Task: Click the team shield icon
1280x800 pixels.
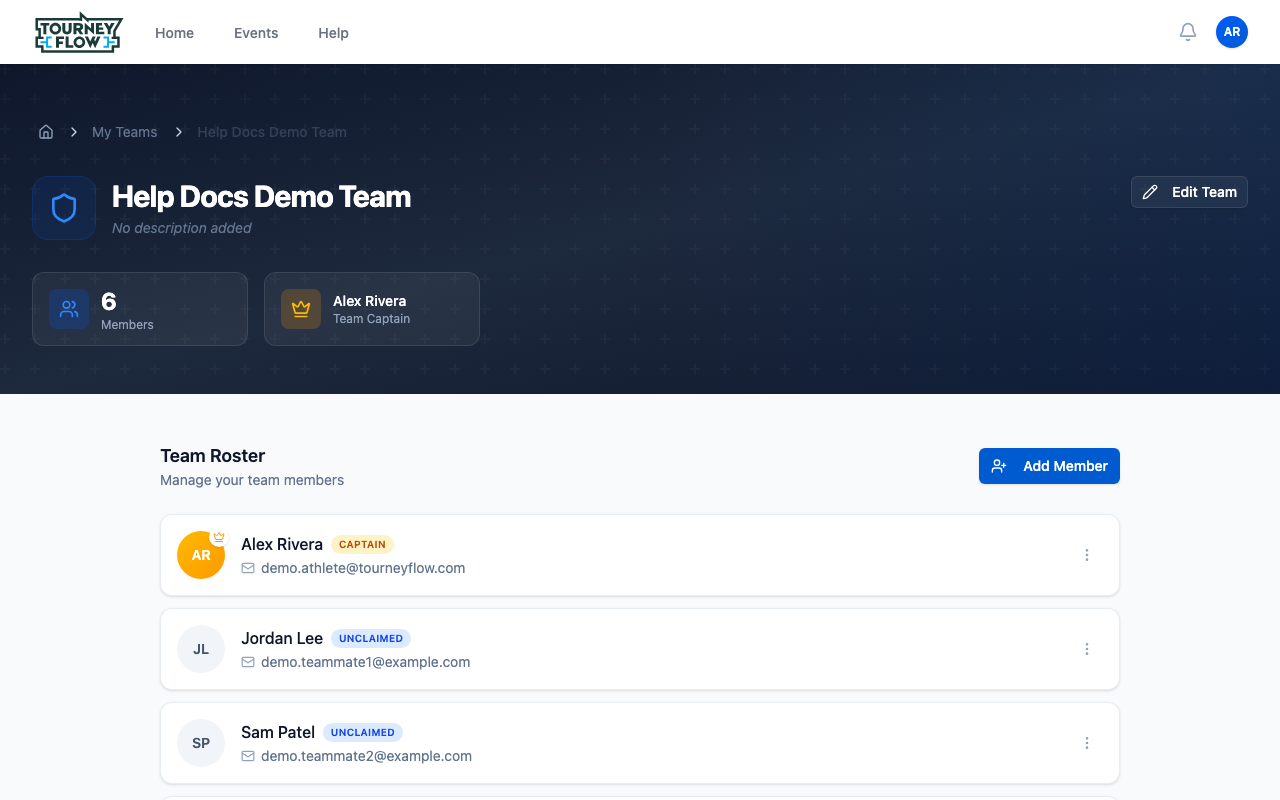Action: coord(64,208)
